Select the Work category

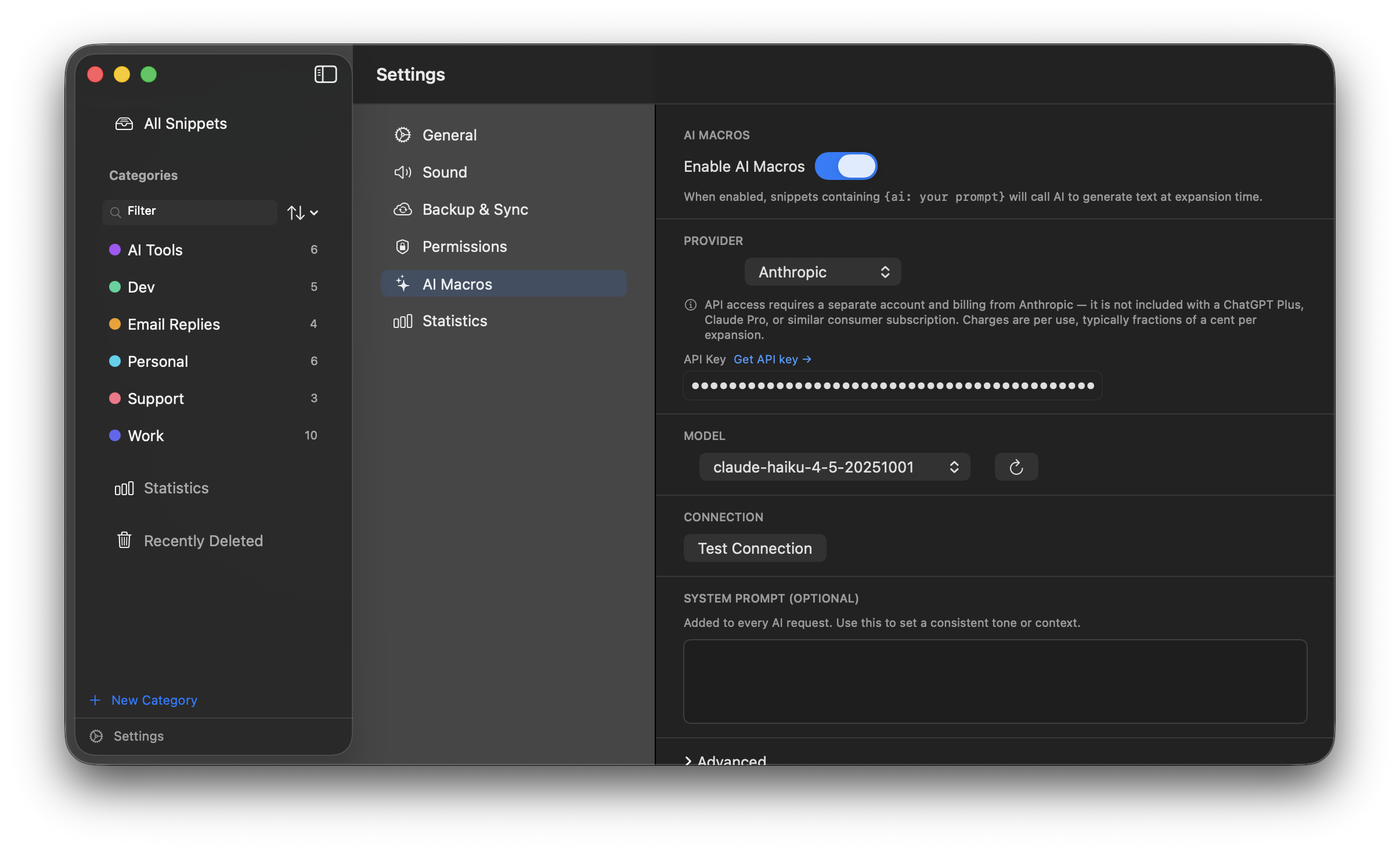(213, 435)
